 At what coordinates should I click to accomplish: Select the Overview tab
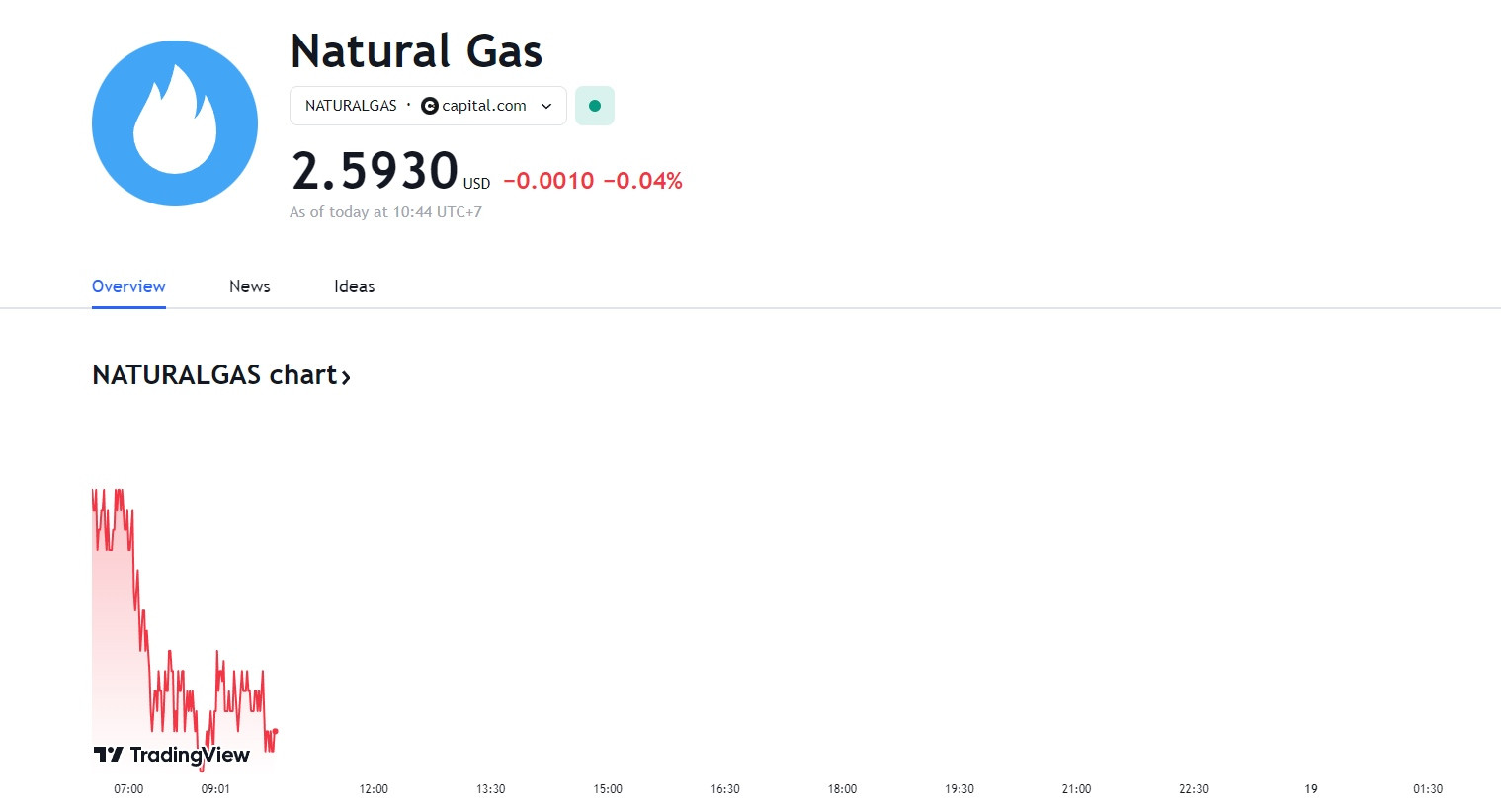[x=128, y=286]
